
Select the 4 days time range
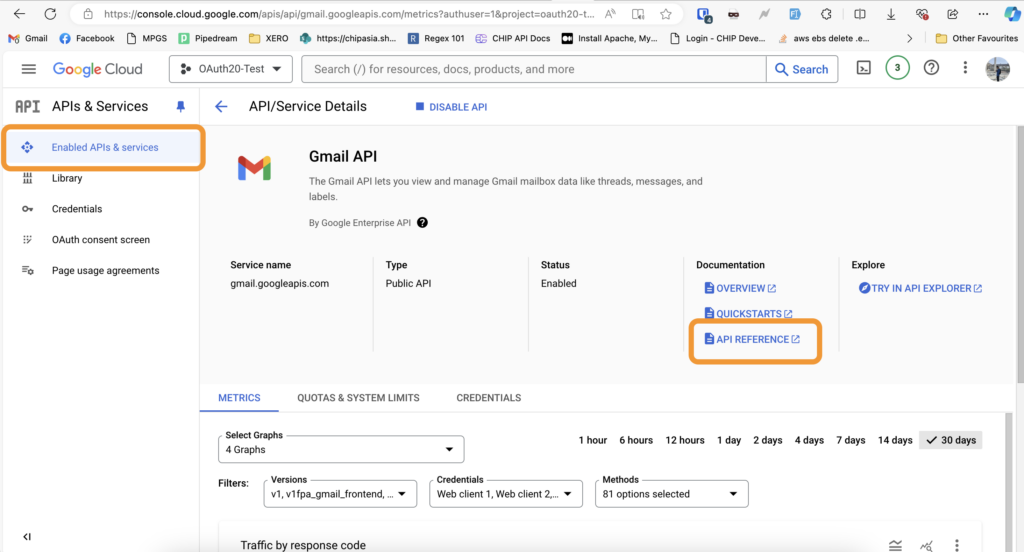tap(809, 440)
